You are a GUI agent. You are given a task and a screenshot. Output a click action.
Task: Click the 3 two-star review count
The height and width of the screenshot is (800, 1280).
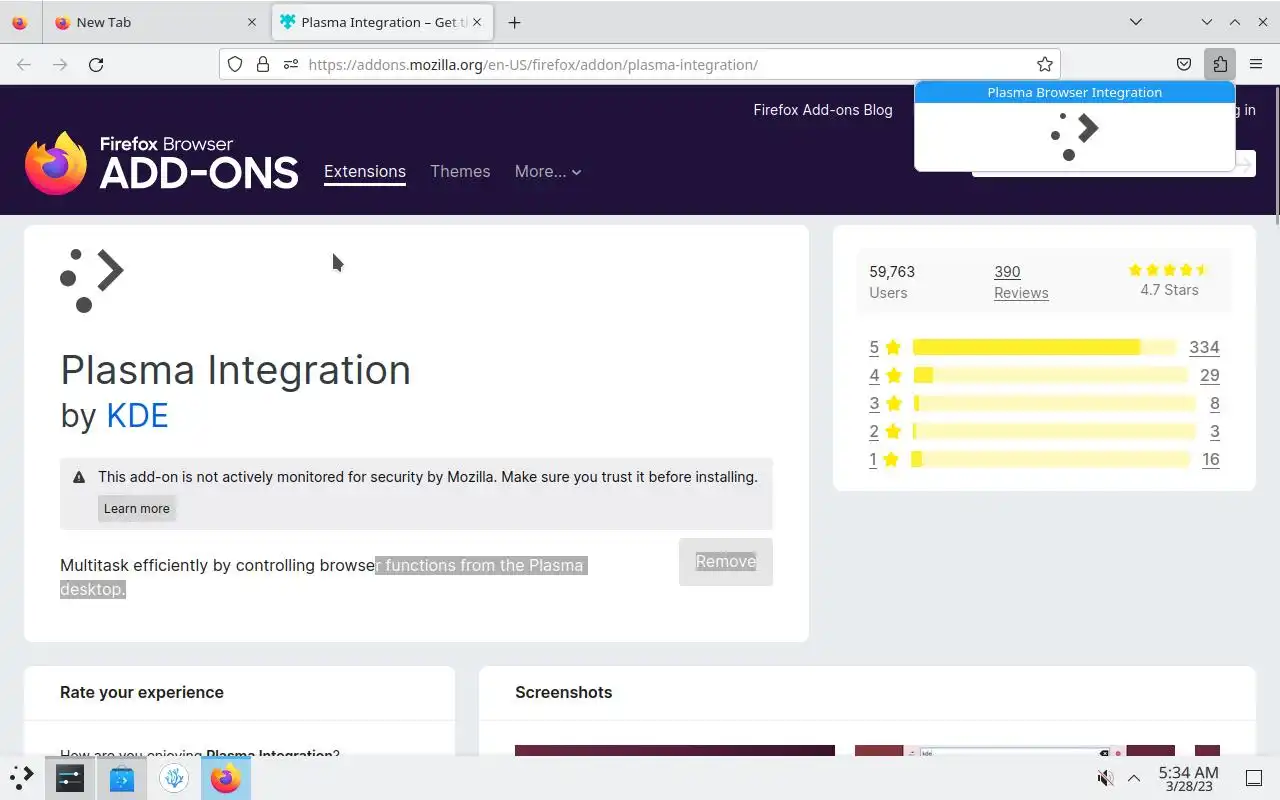[x=1215, y=432]
